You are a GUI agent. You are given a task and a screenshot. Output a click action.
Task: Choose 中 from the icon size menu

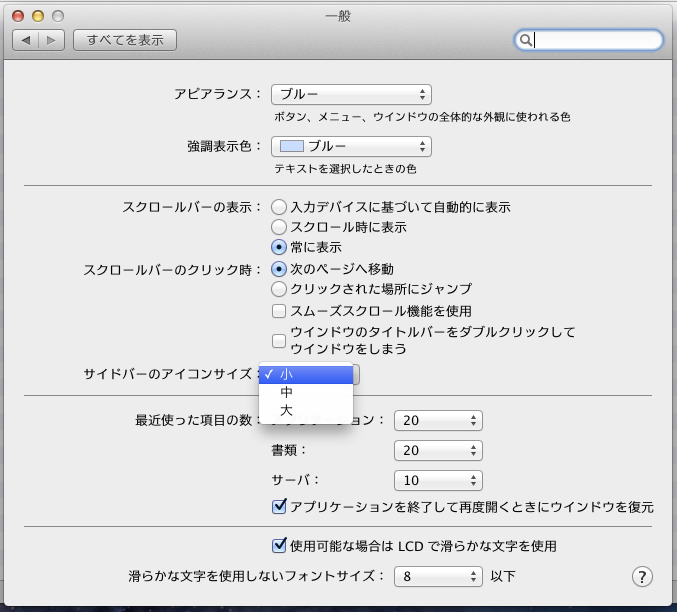click(287, 392)
